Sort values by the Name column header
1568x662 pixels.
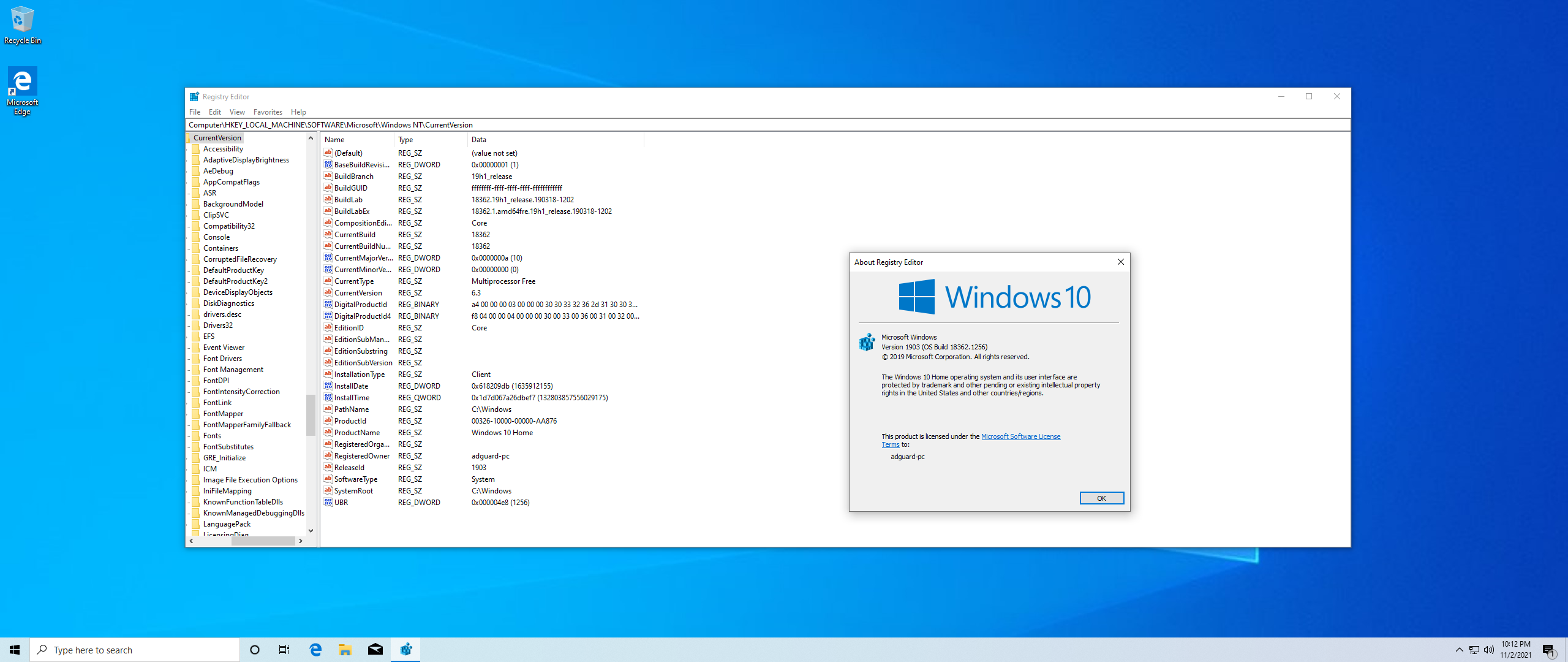tap(357, 140)
